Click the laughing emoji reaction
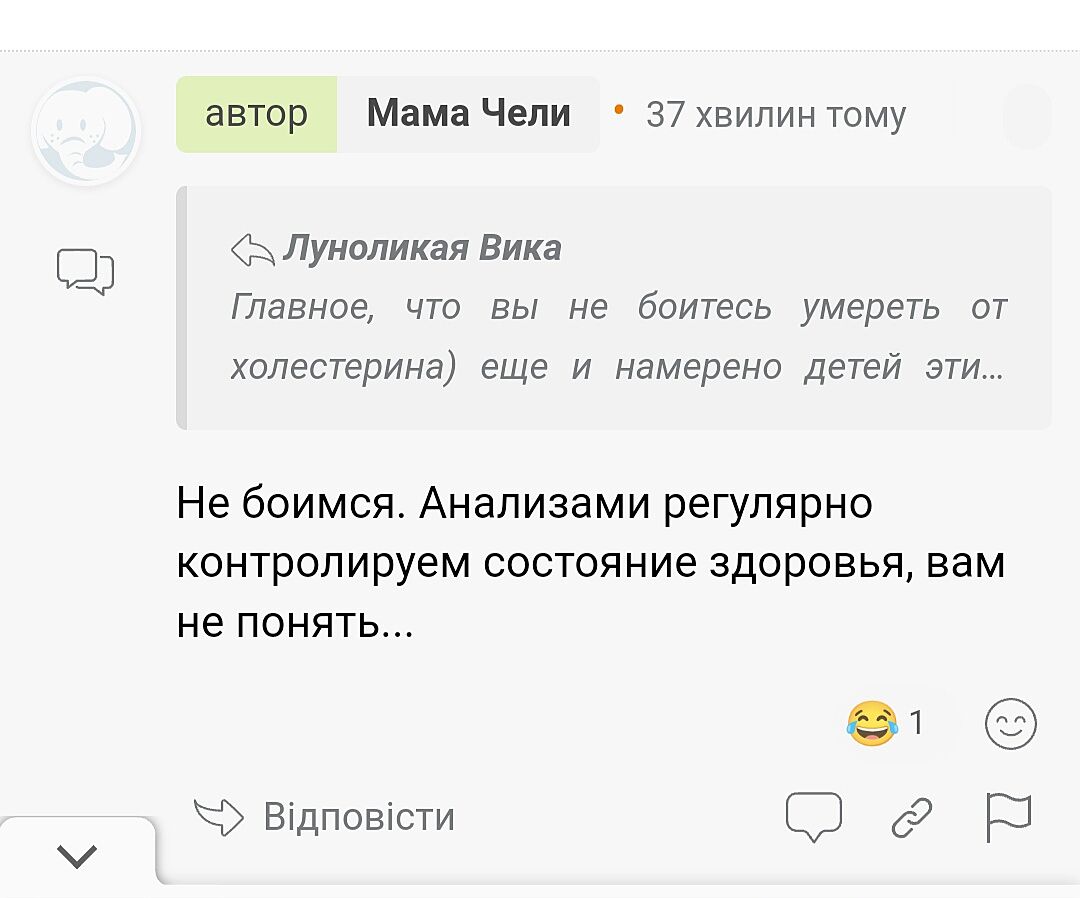This screenshot has height=898, width=1080. click(x=871, y=723)
